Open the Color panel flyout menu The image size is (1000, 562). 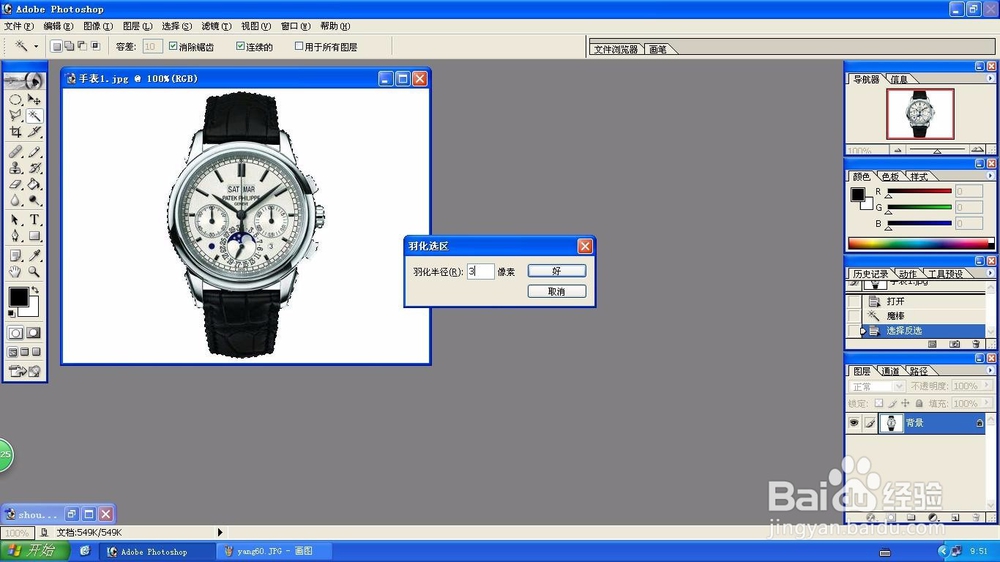(x=990, y=175)
